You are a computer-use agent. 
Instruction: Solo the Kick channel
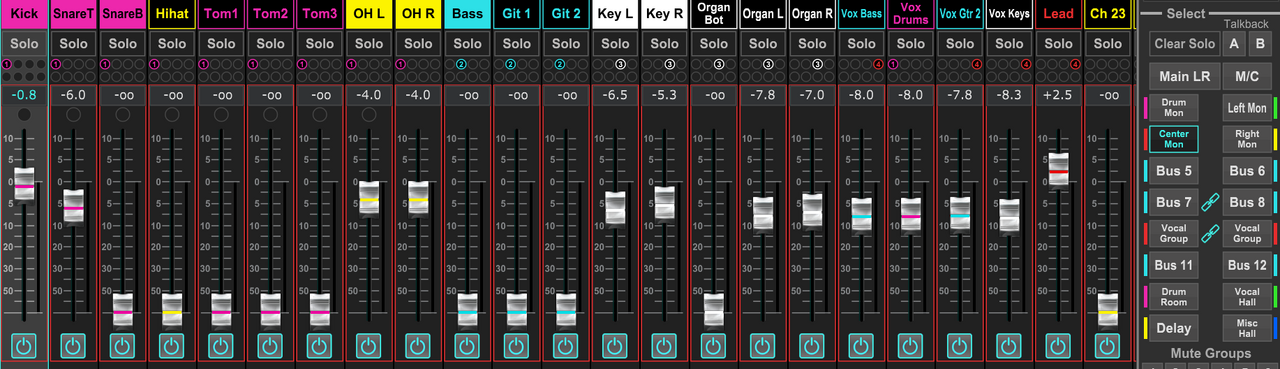pyautogui.click(x=24, y=44)
